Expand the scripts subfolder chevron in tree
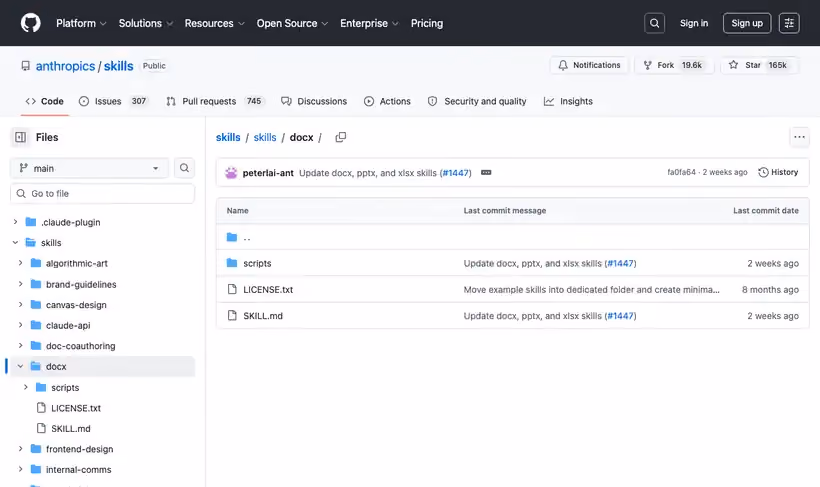This screenshot has width=820, height=487. pyautogui.click(x=26, y=387)
